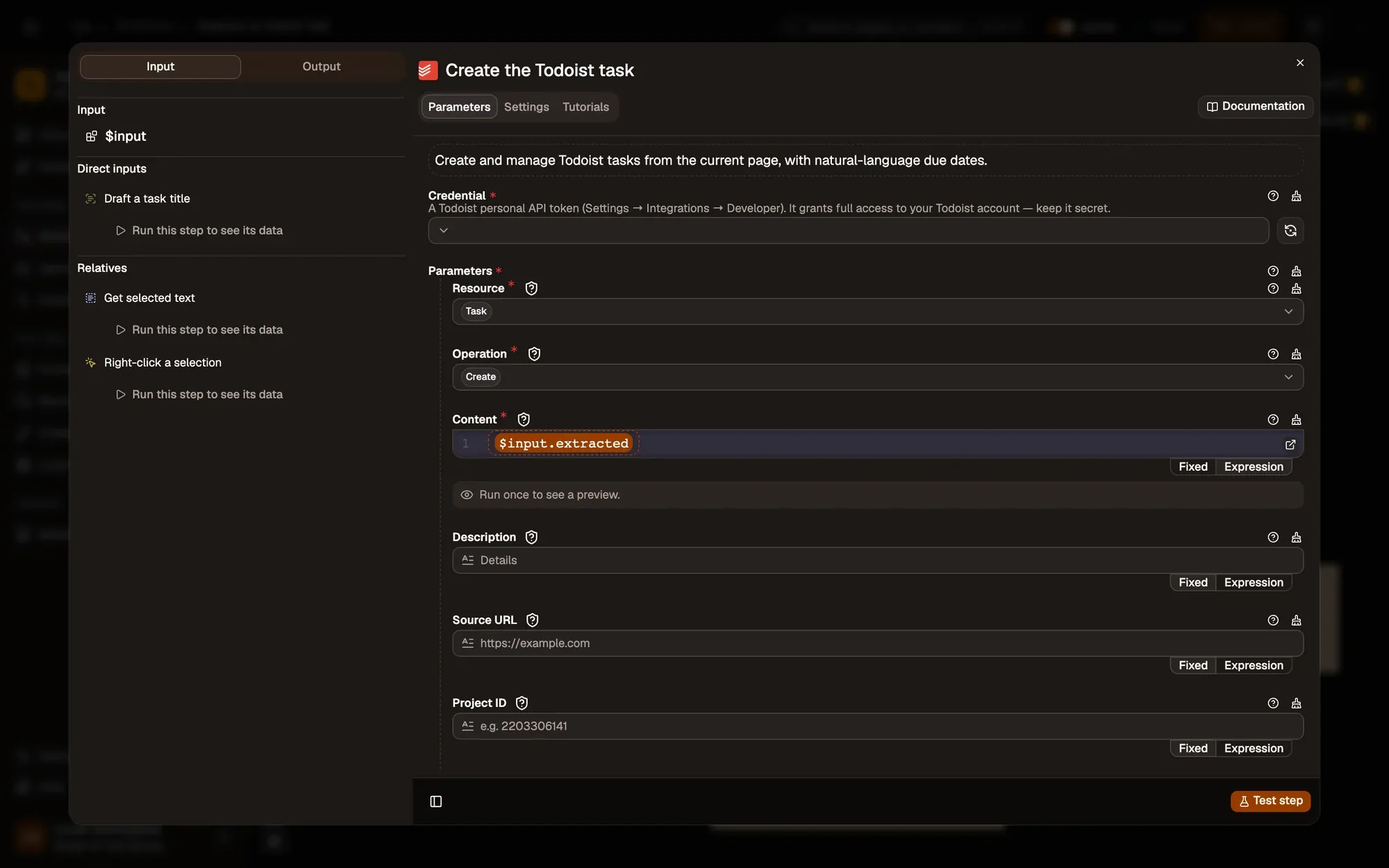Click the help icon on the Operation row
The width and height of the screenshot is (1389, 868).
pos(1273,354)
